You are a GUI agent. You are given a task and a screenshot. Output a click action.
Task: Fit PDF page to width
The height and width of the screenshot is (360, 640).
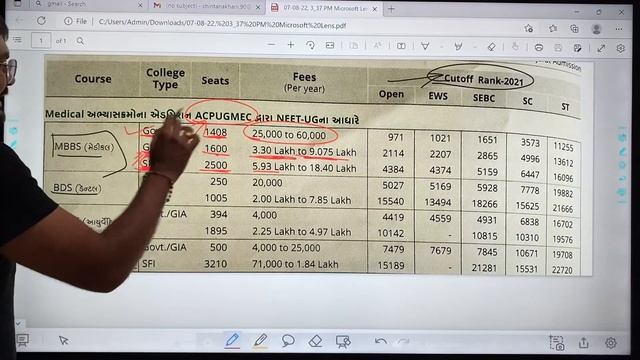point(330,46)
